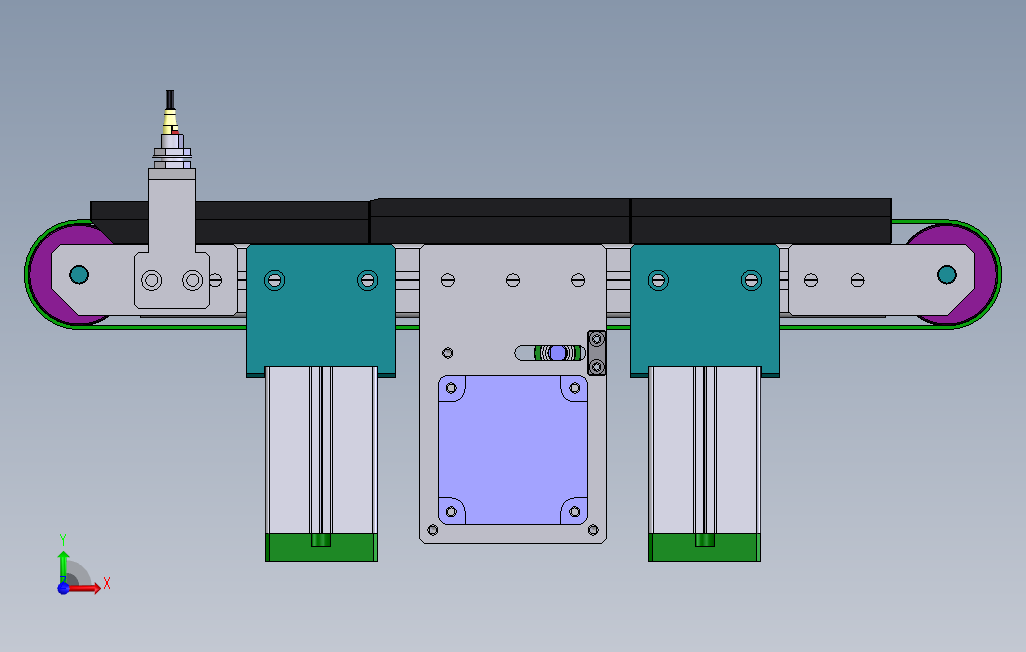Select the left black carrier plate on belt
This screenshot has width=1026, height=652.
(x=230, y=223)
